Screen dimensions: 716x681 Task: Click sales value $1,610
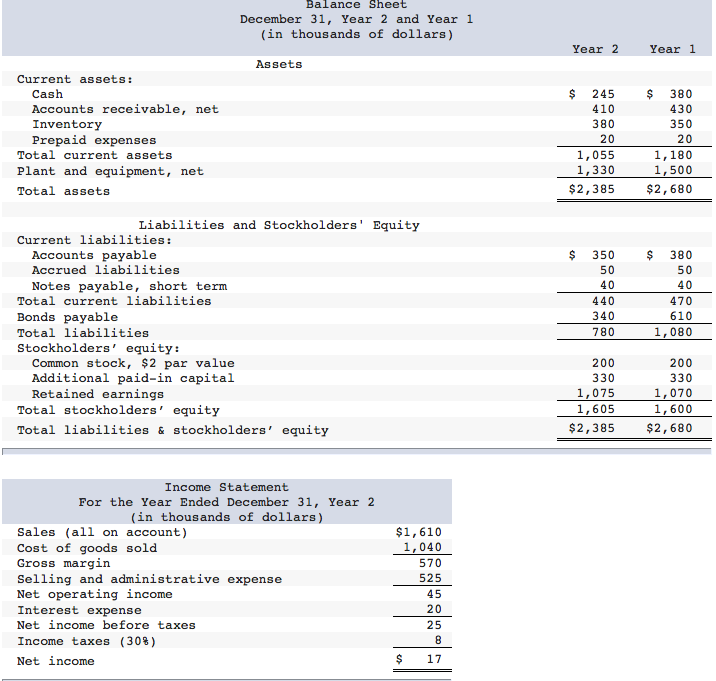coord(419,532)
